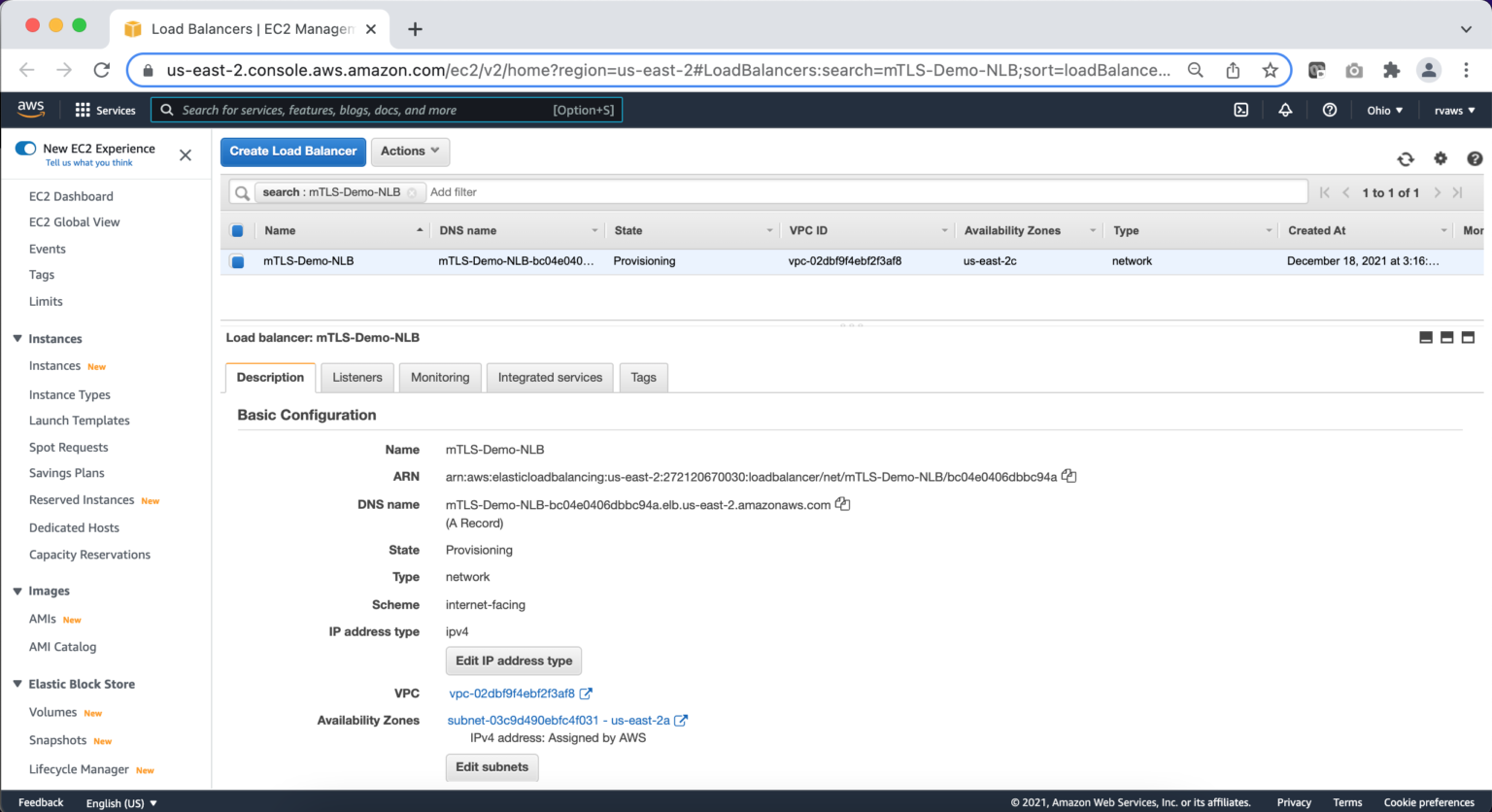This screenshot has width=1492, height=812.
Task: Minimize details pane with first layout icon
Action: click(1426, 337)
